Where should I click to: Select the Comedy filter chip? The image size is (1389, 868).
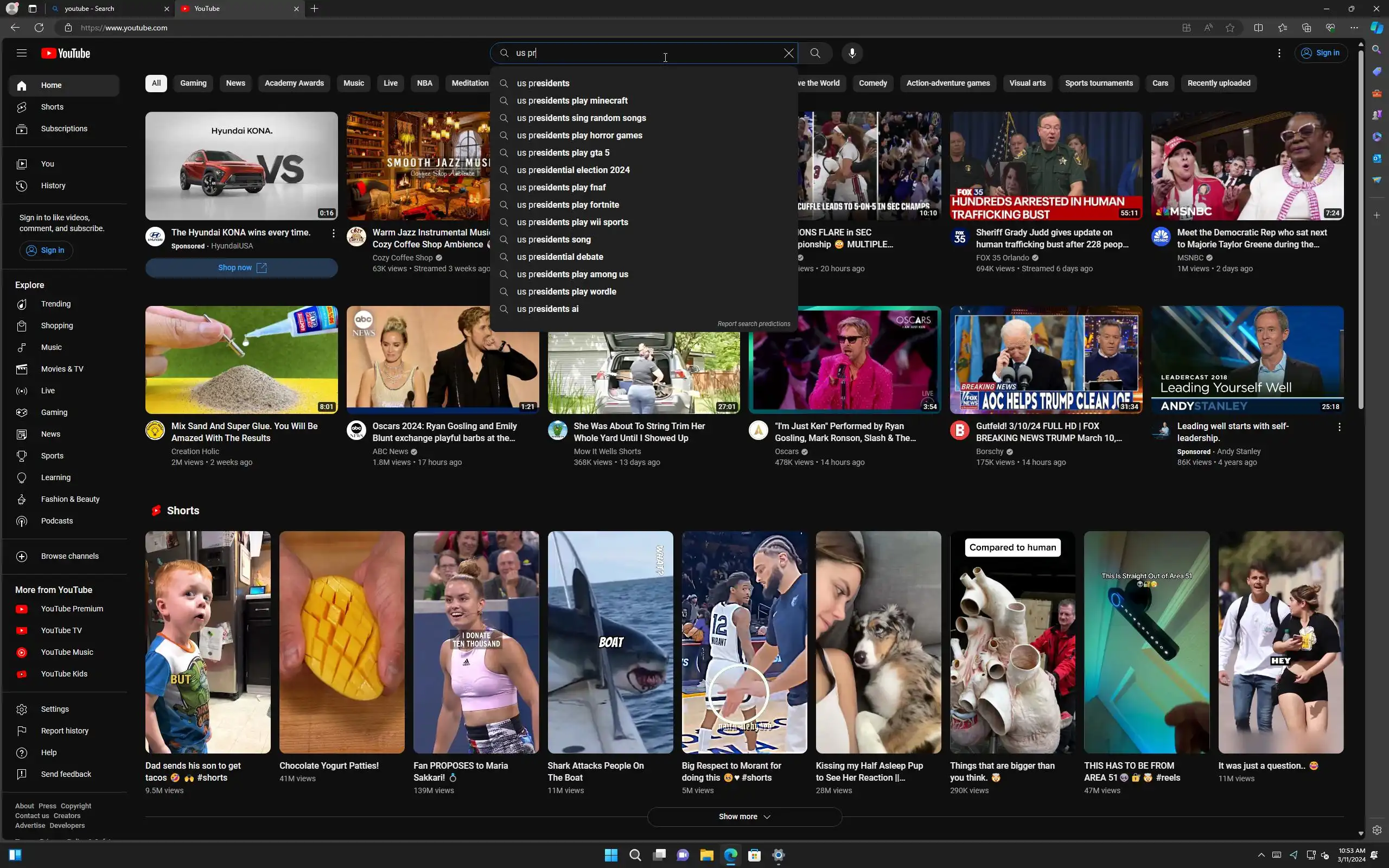pyautogui.click(x=872, y=83)
